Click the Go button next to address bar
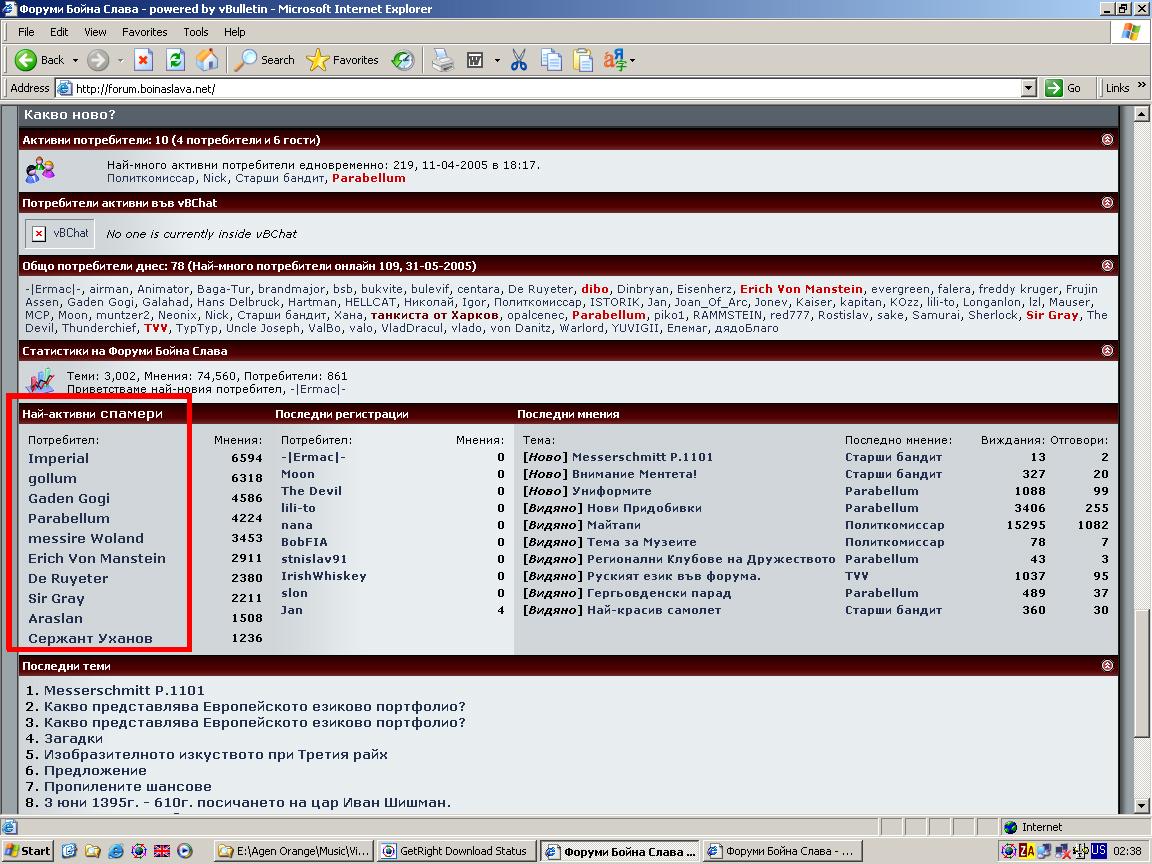 1063,88
